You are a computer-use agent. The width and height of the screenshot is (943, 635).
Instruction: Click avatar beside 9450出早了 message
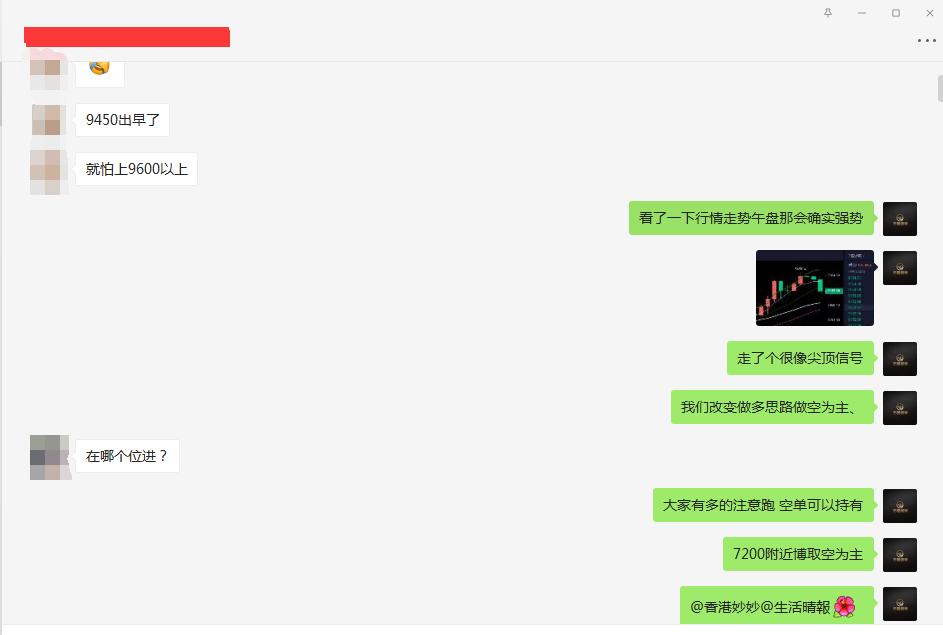[49, 120]
